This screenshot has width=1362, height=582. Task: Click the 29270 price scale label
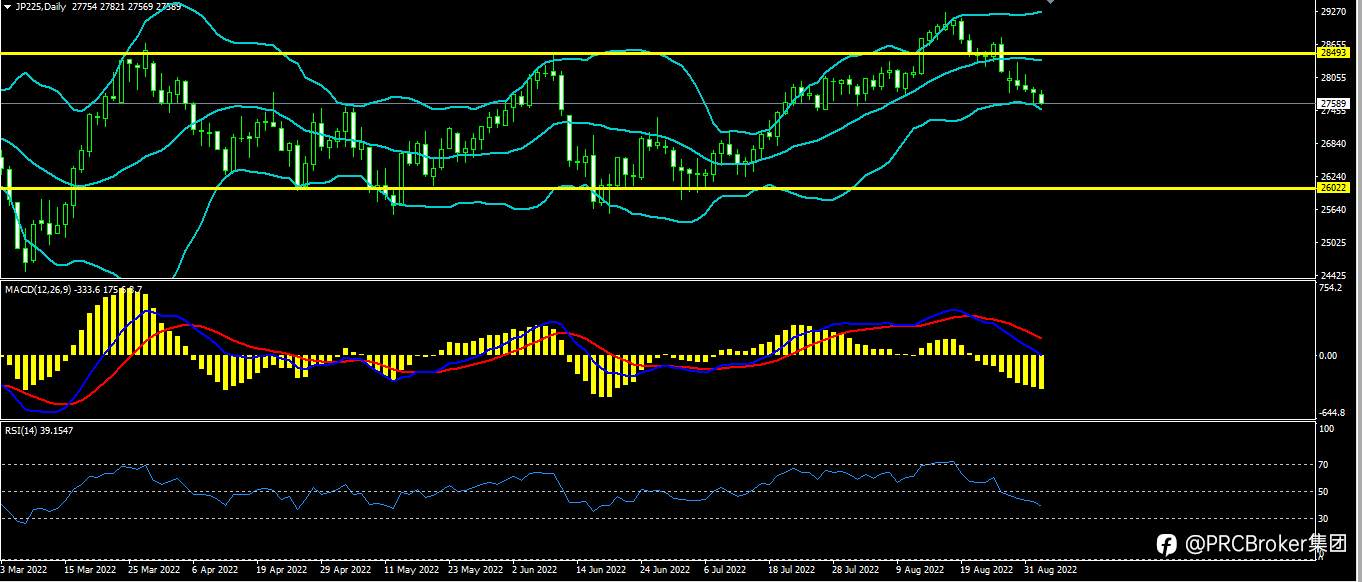tap(1333, 12)
